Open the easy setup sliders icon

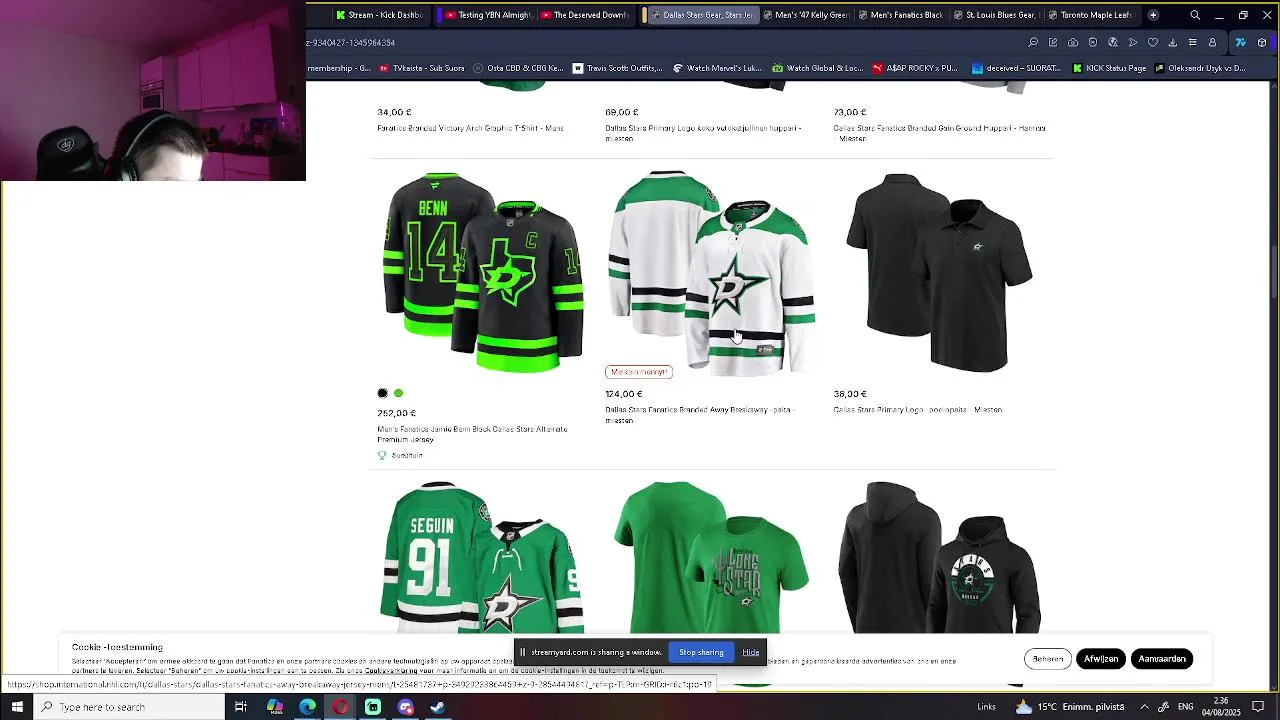(1193, 42)
